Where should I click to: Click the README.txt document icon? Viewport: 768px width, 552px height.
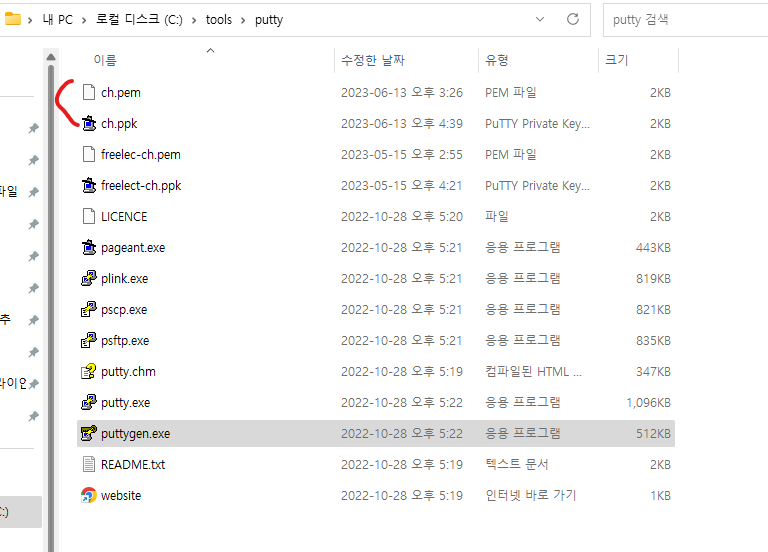[89, 464]
